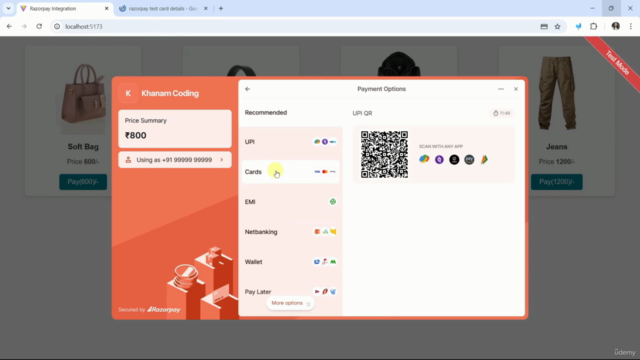Viewport: 640px width, 360px height.
Task: Select the Cards payment method
Action: coord(291,172)
